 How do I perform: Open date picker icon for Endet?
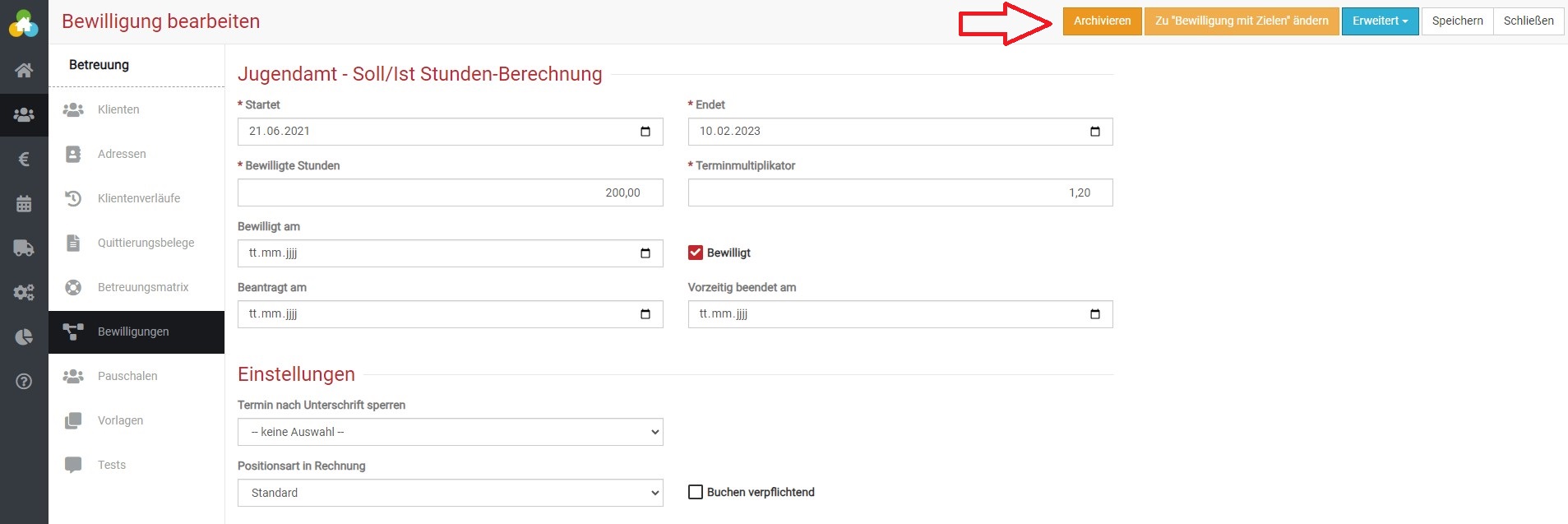pos(1095,132)
